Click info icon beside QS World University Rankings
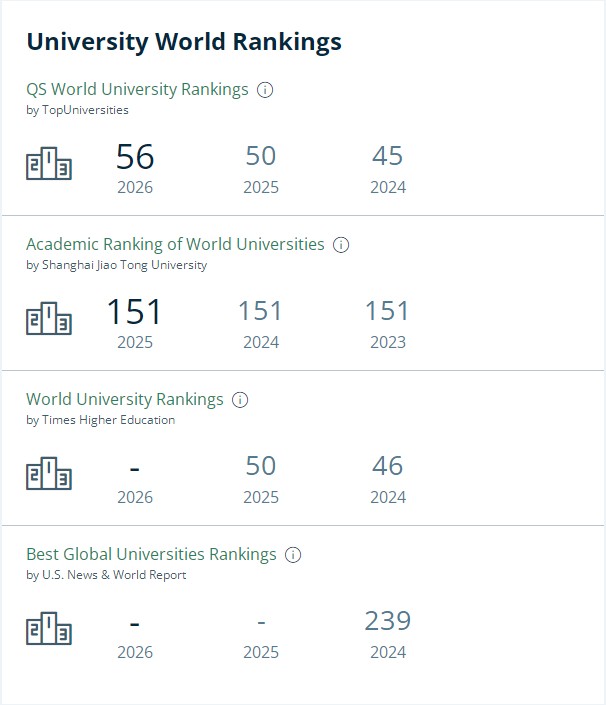This screenshot has height=705, width=606. click(265, 90)
